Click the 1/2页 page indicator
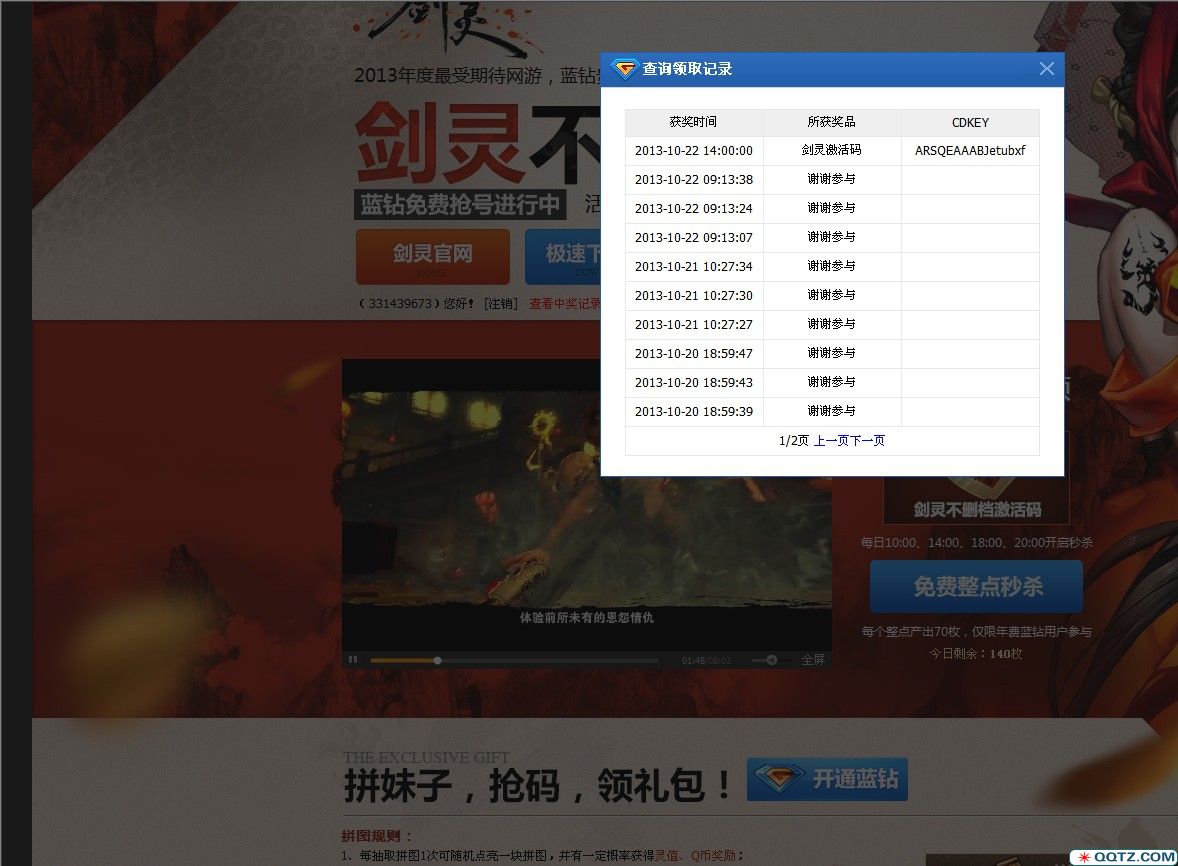 click(x=794, y=441)
